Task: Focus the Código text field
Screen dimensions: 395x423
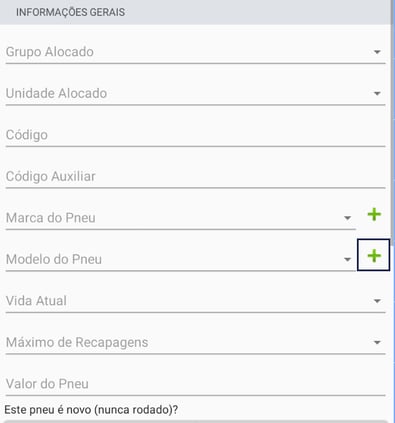Action: coord(195,136)
